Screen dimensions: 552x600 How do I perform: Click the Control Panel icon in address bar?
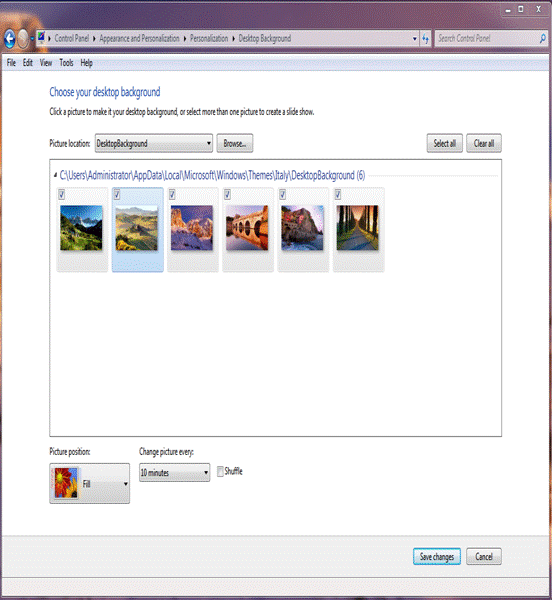point(41,38)
